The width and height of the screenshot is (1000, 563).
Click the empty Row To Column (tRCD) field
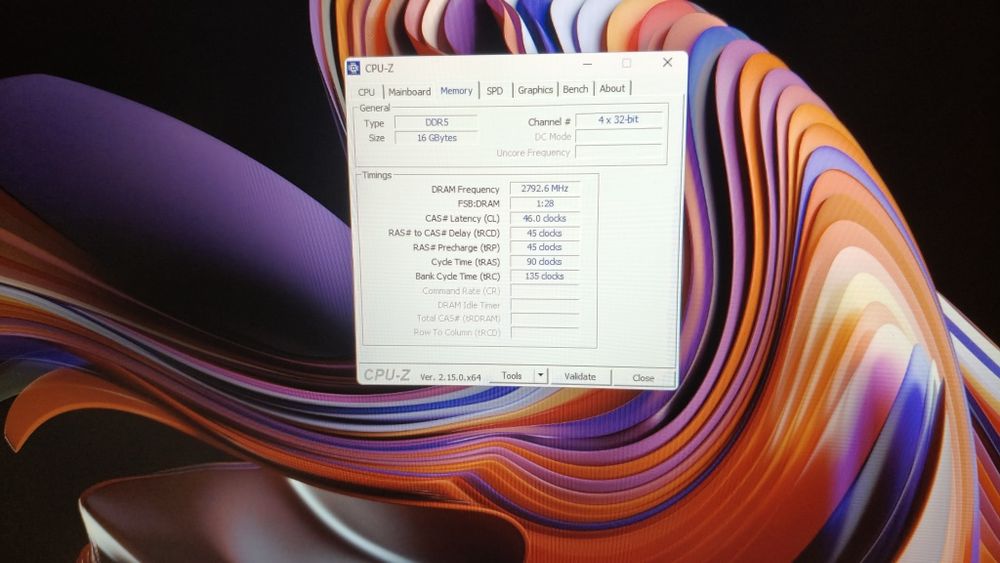pos(544,333)
